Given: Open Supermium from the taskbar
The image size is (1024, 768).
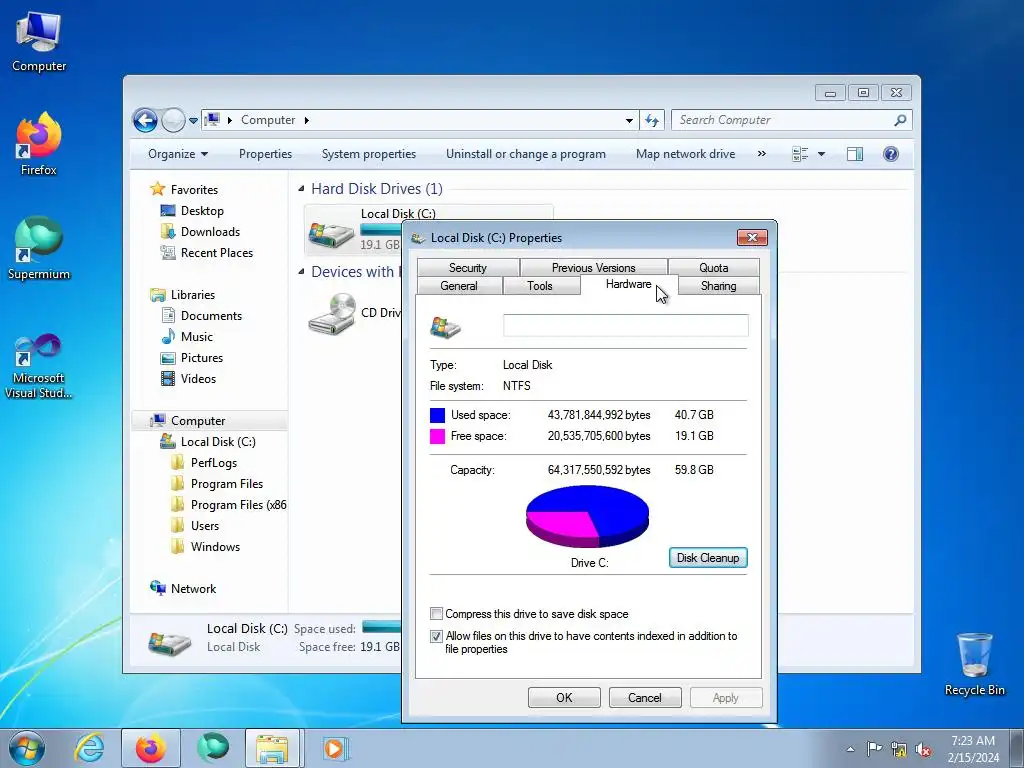Looking at the screenshot, I should click(x=213, y=748).
